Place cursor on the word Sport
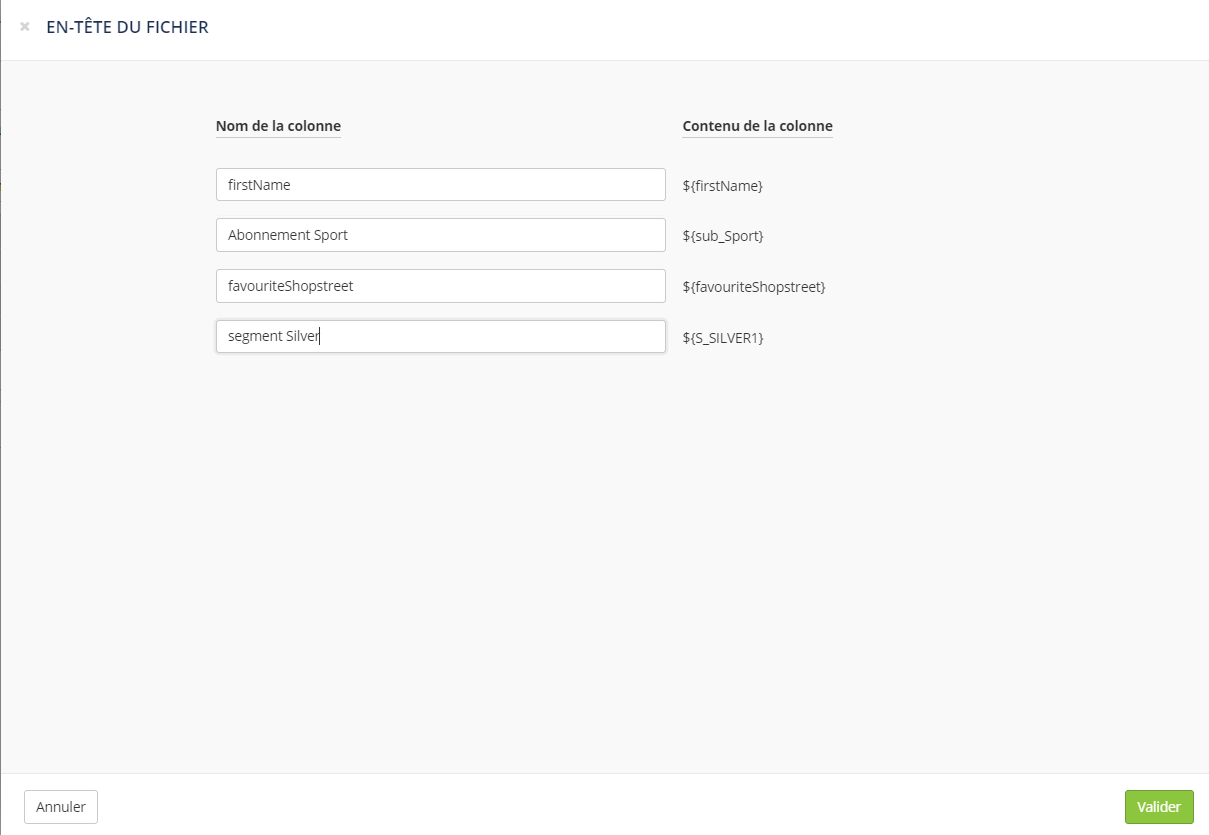Image resolution: width=1209 pixels, height=835 pixels. click(x=330, y=236)
